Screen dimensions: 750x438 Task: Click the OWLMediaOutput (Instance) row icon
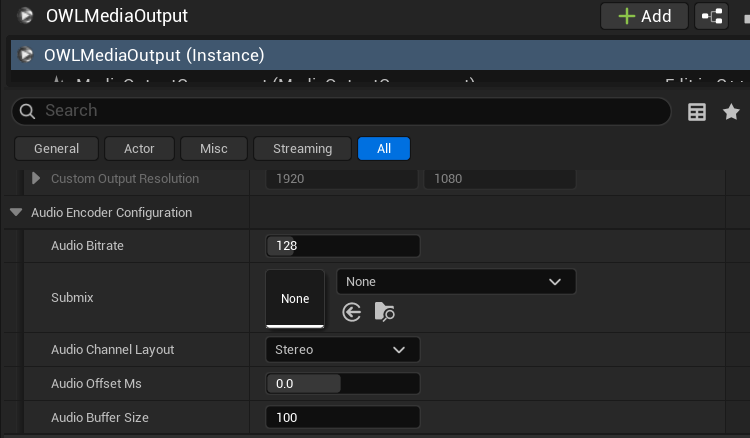click(x=25, y=55)
